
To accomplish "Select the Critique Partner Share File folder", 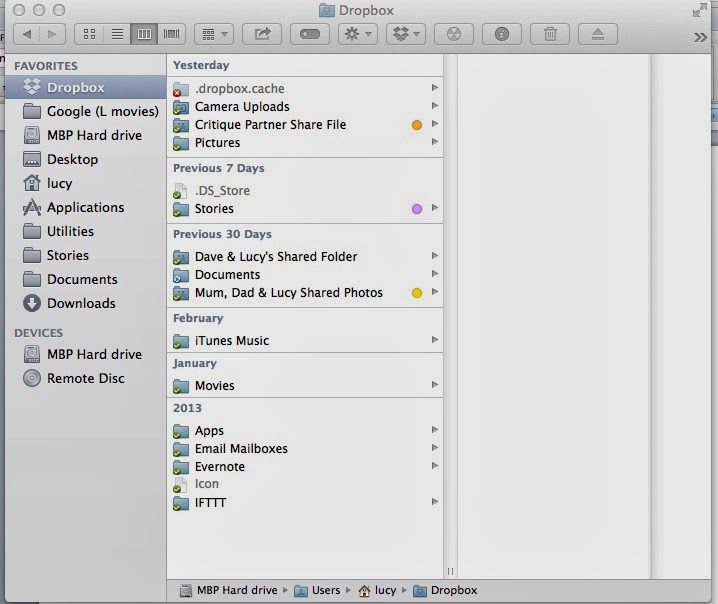I will click(x=305, y=125).
